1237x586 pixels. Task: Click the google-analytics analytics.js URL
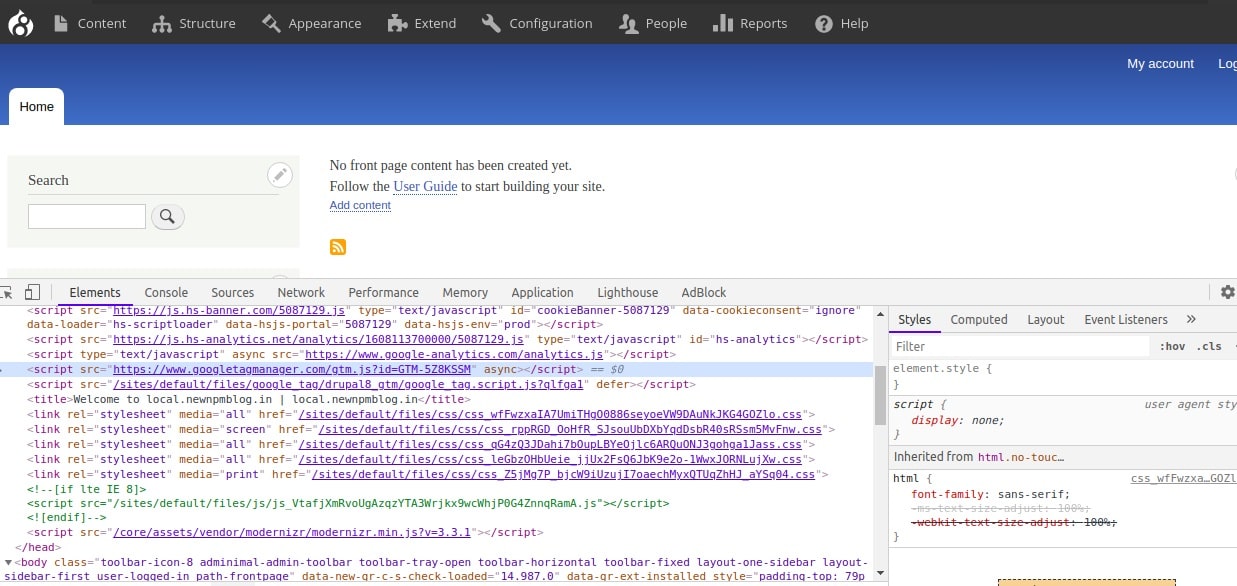(454, 354)
